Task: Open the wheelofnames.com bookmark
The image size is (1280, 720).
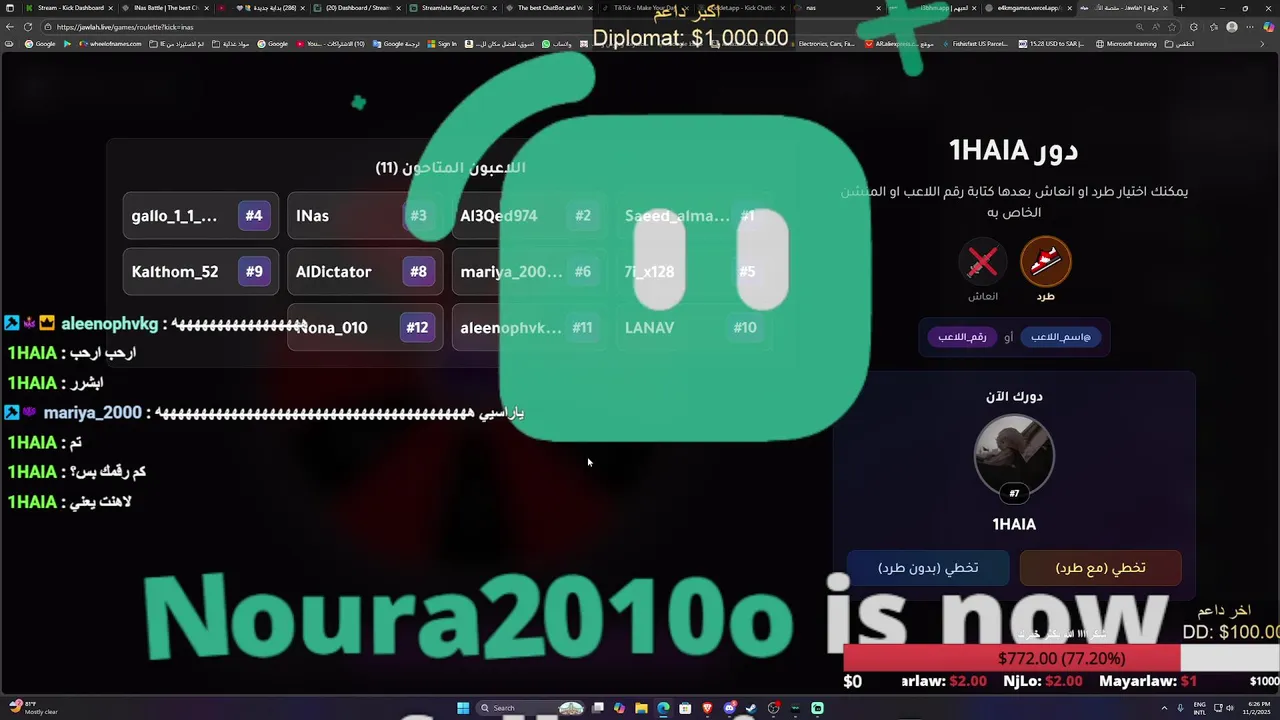Action: (110, 44)
